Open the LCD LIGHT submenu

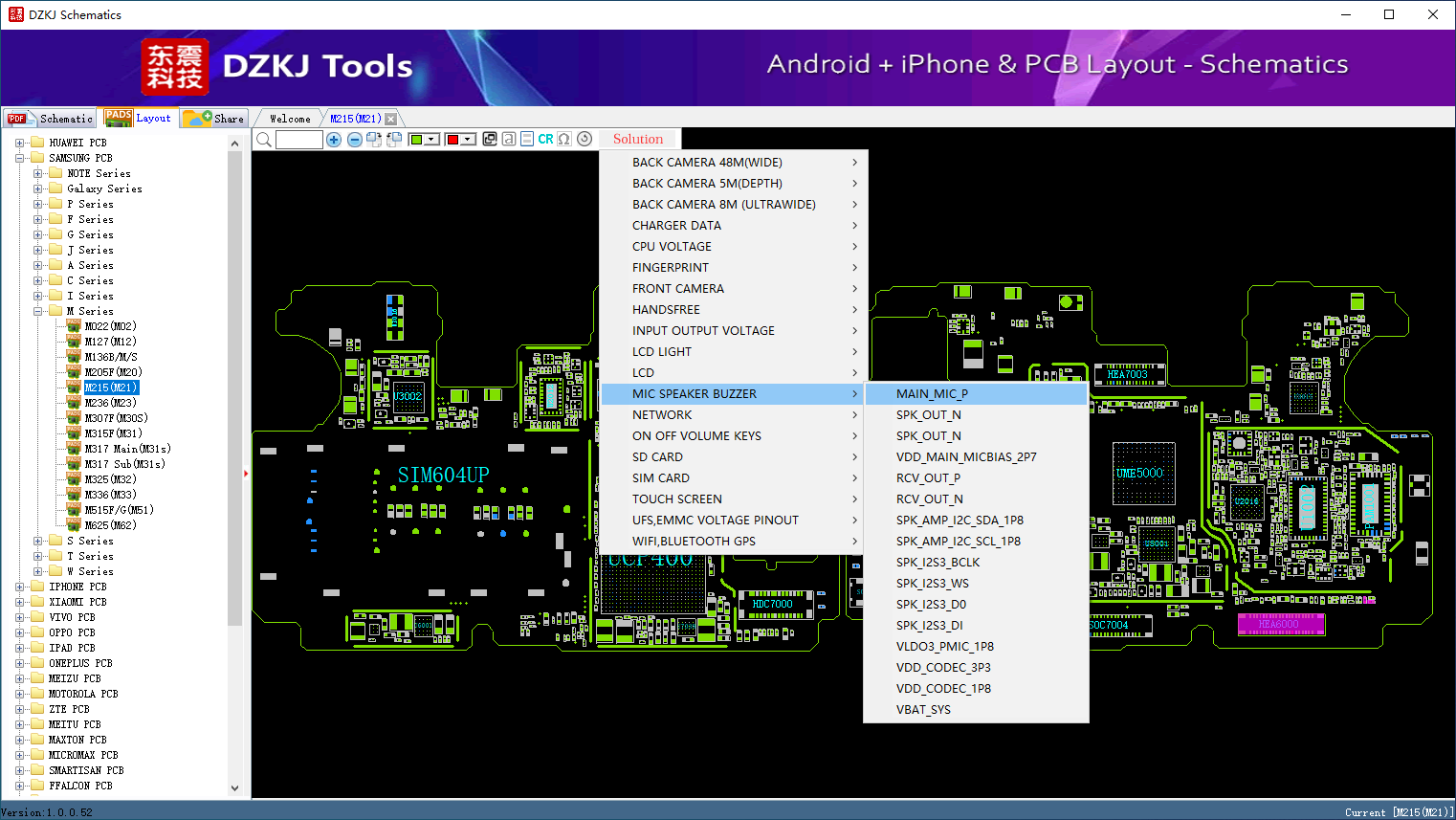coord(734,352)
